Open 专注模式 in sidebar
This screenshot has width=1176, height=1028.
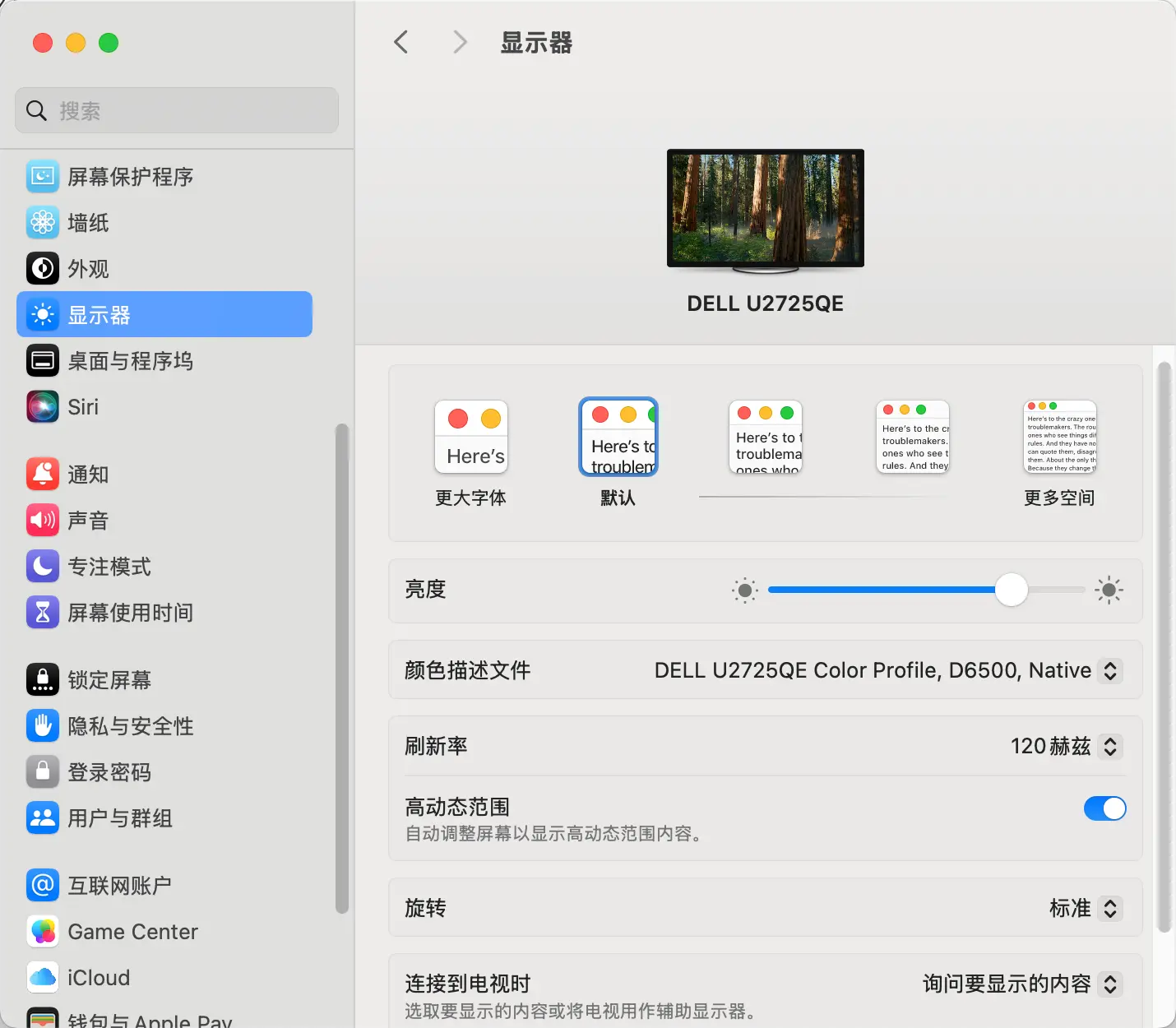164,566
